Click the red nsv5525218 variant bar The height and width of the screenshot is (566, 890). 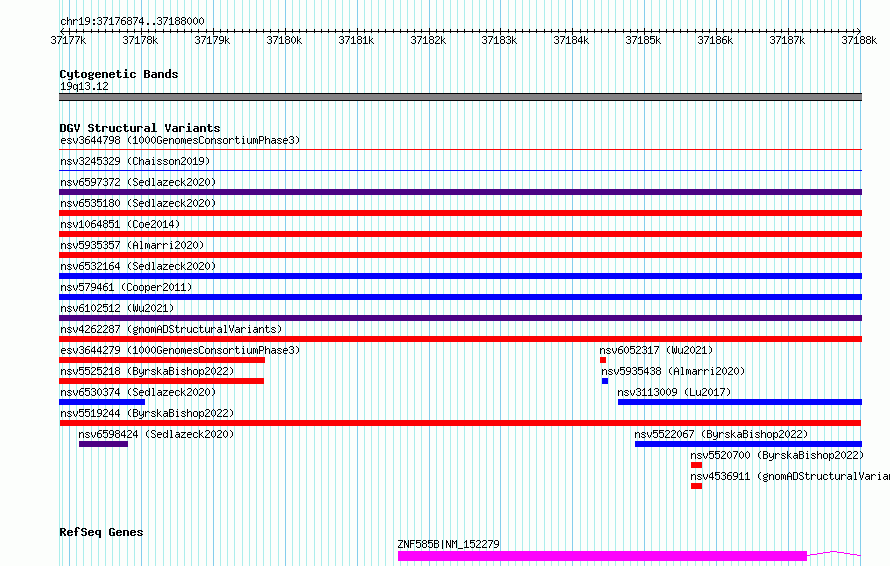point(161,381)
